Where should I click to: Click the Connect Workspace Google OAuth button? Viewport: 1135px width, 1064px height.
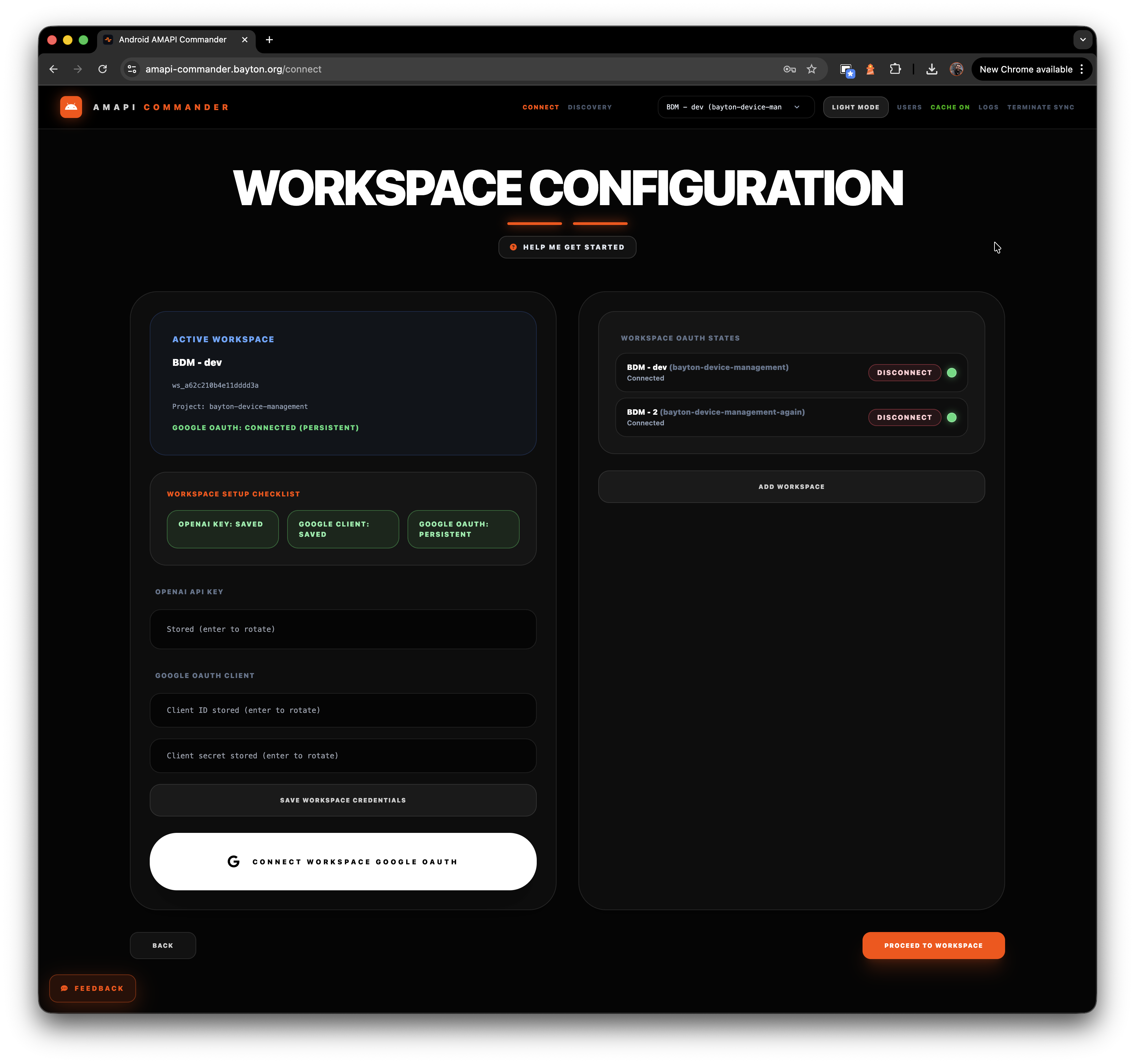[x=343, y=861]
